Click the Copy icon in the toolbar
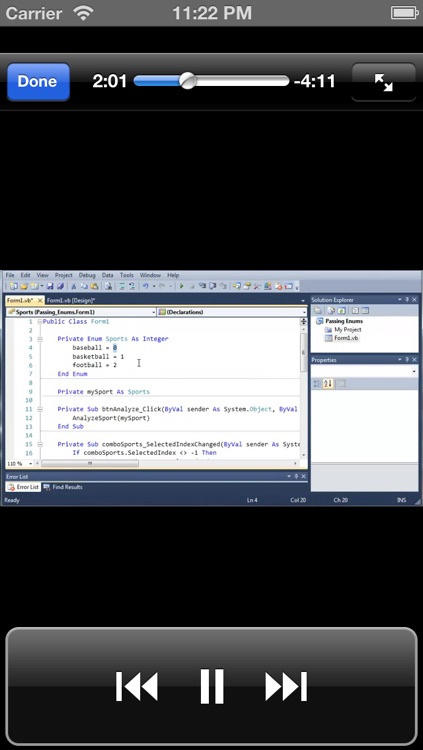 (84, 286)
